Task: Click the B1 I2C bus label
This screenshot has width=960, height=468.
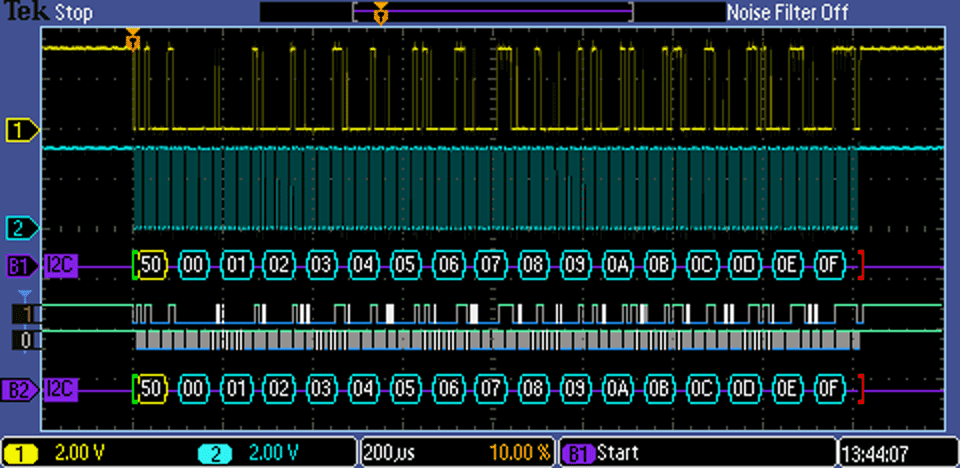Action: tap(61, 266)
